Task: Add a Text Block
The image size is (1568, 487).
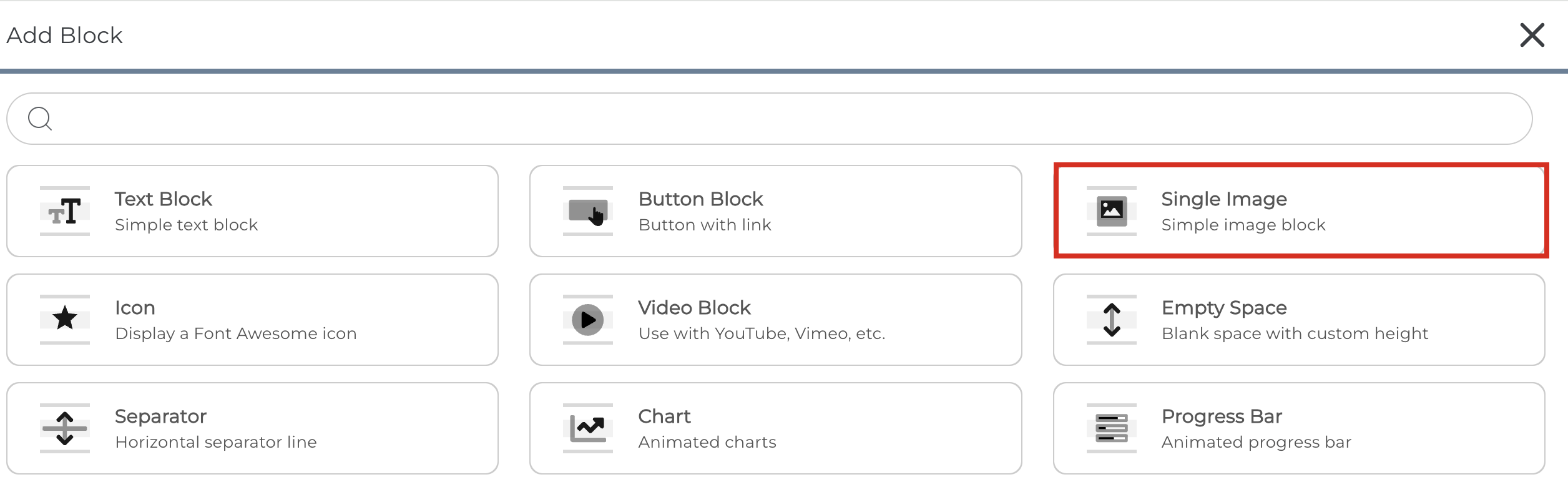Action: [x=164, y=199]
